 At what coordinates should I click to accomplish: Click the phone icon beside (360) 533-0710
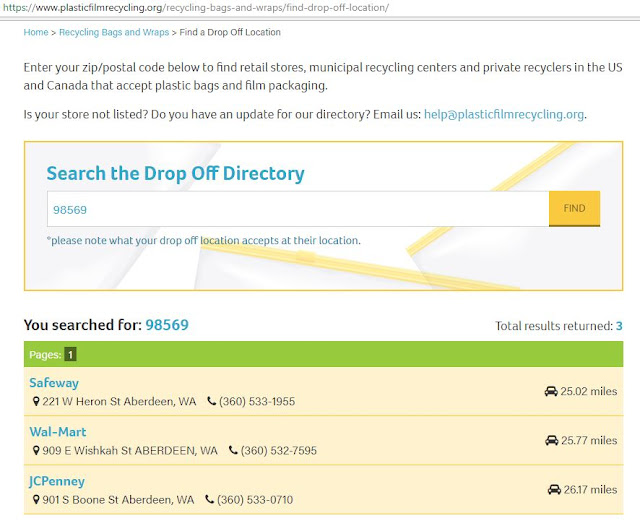209,499
